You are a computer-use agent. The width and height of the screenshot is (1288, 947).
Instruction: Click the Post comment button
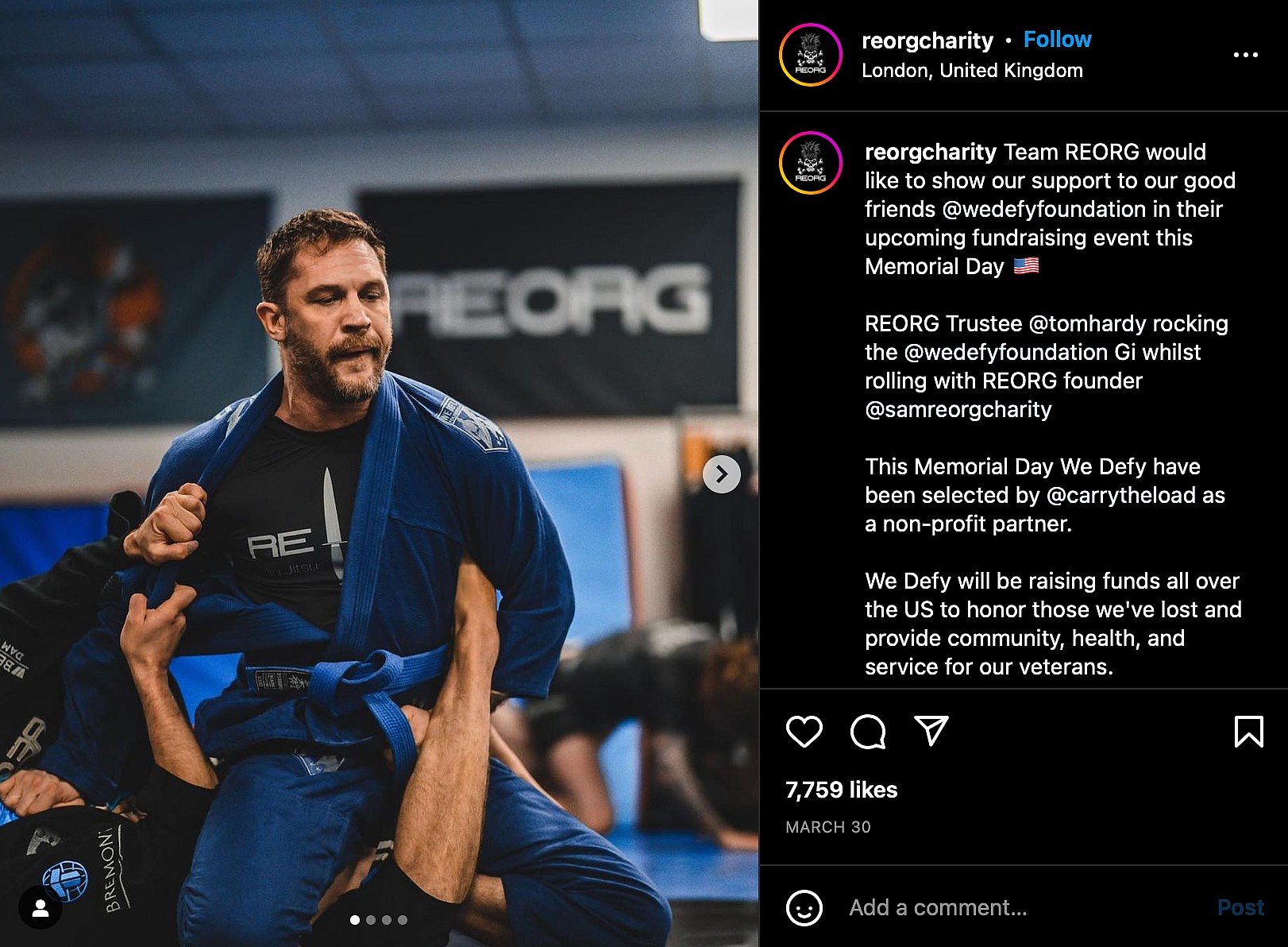point(1240,907)
